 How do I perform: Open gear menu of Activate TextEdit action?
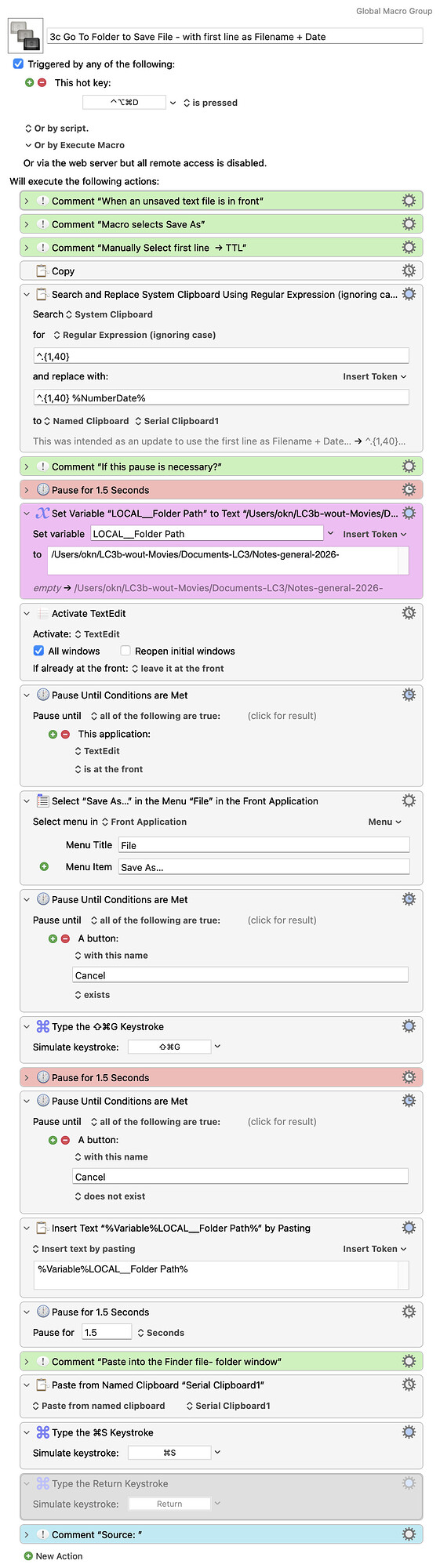409,613
